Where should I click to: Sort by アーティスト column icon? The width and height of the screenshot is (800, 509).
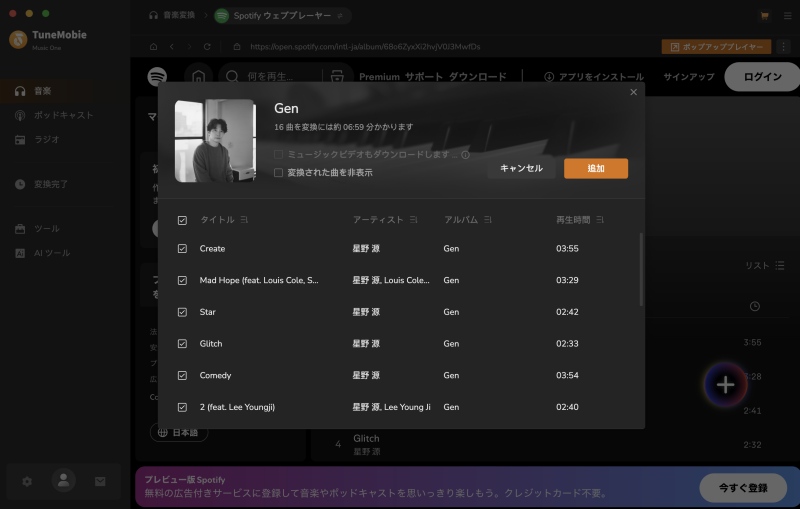tap(413, 220)
